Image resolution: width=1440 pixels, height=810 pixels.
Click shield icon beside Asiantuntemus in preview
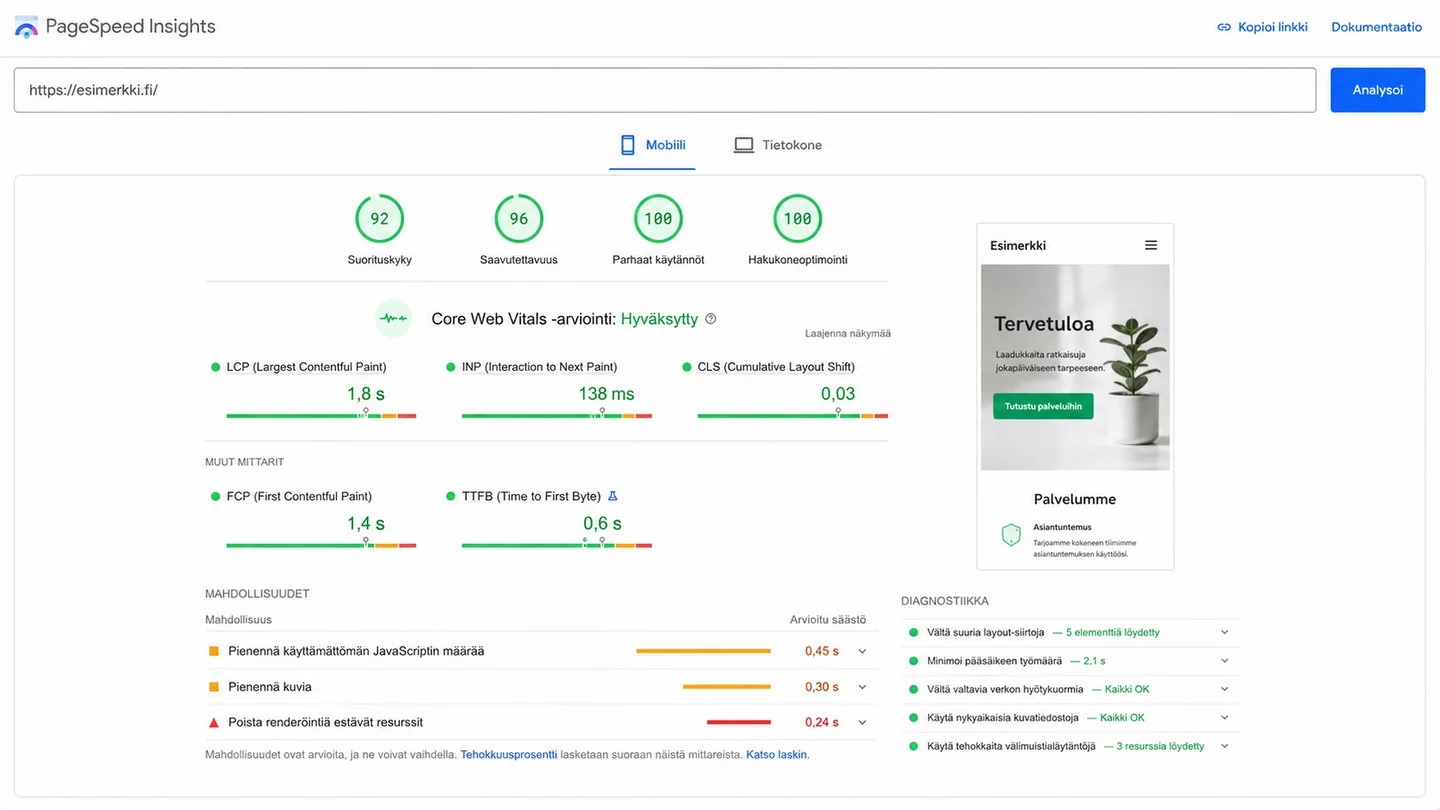pos(1011,534)
